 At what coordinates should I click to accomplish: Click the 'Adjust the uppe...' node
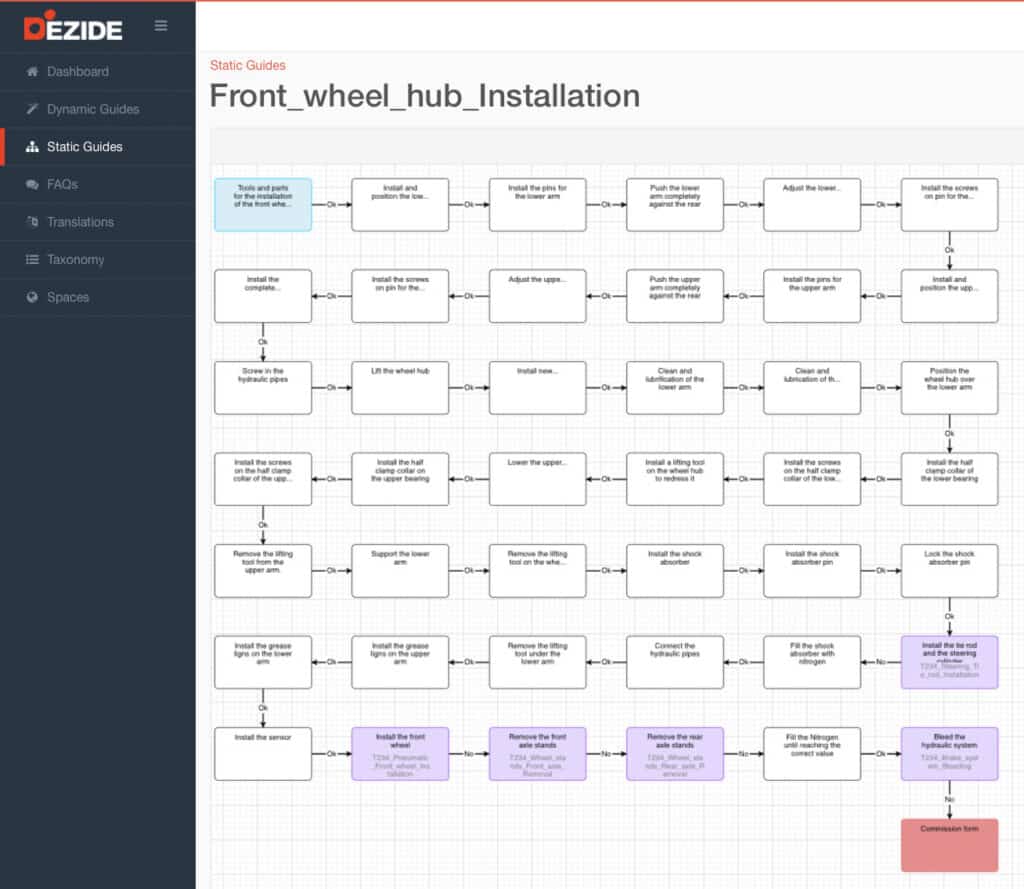537,296
